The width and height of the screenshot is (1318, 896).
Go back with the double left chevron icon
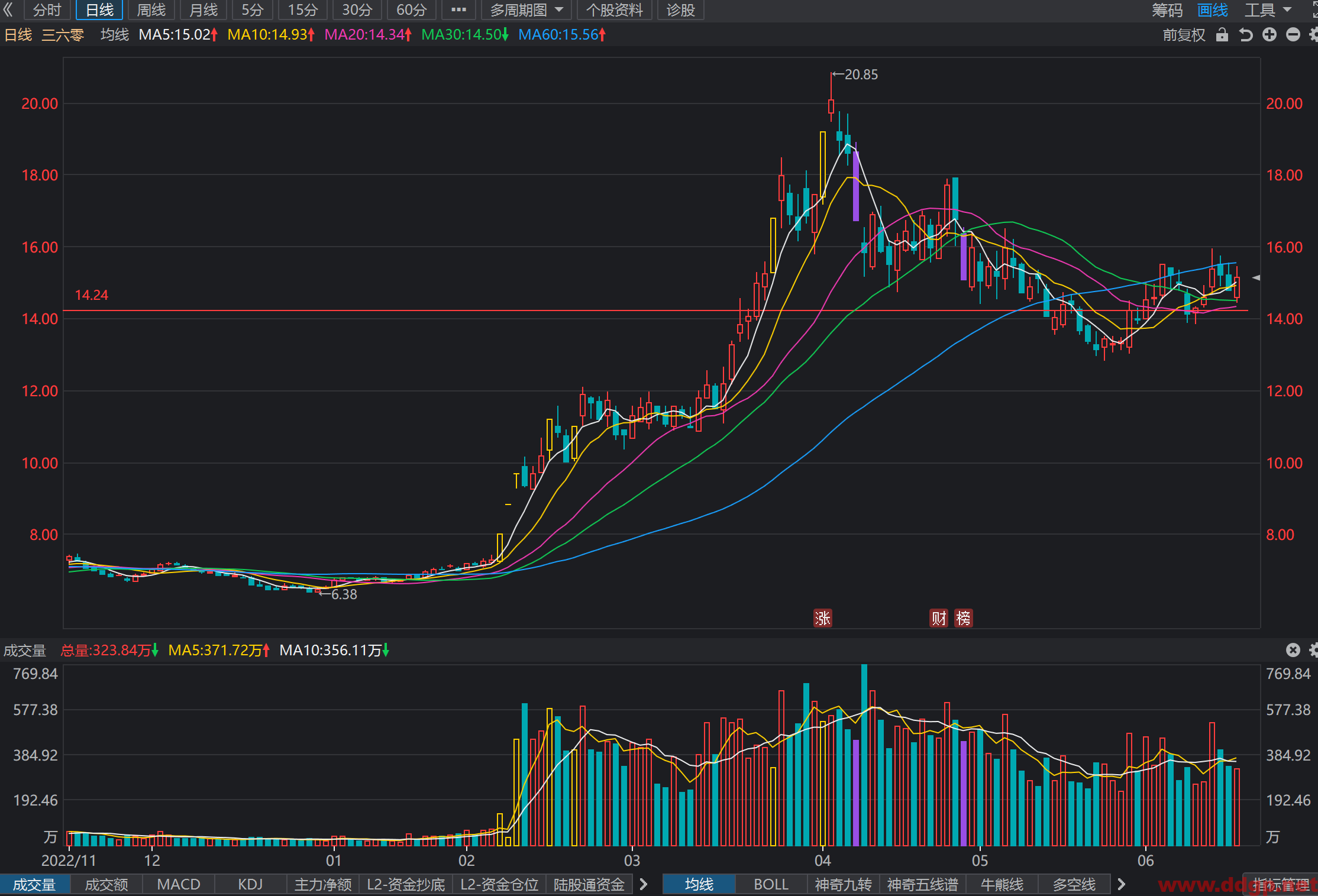tap(8, 9)
